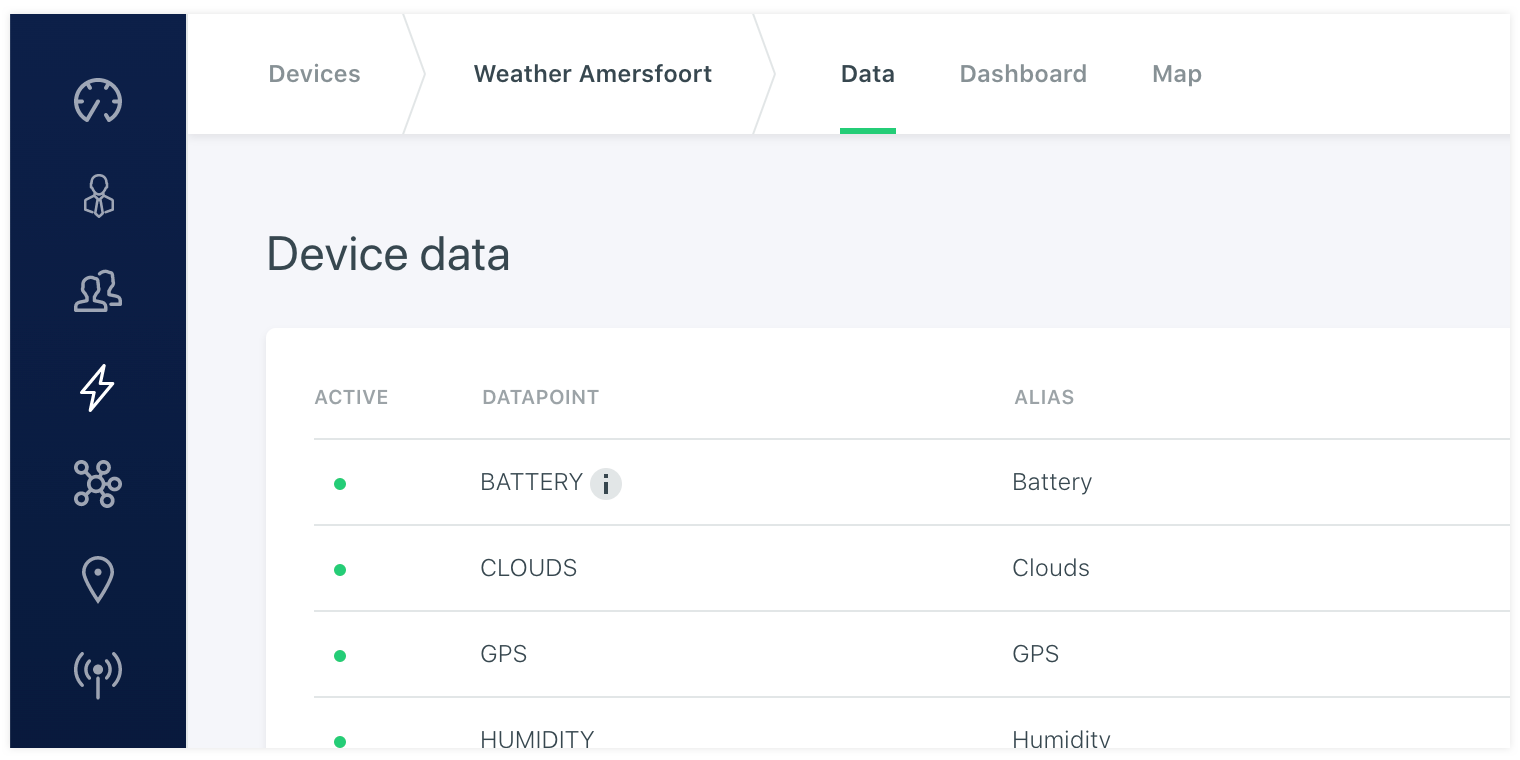
Task: Open the user groups icon in sidebar
Action: (98, 291)
